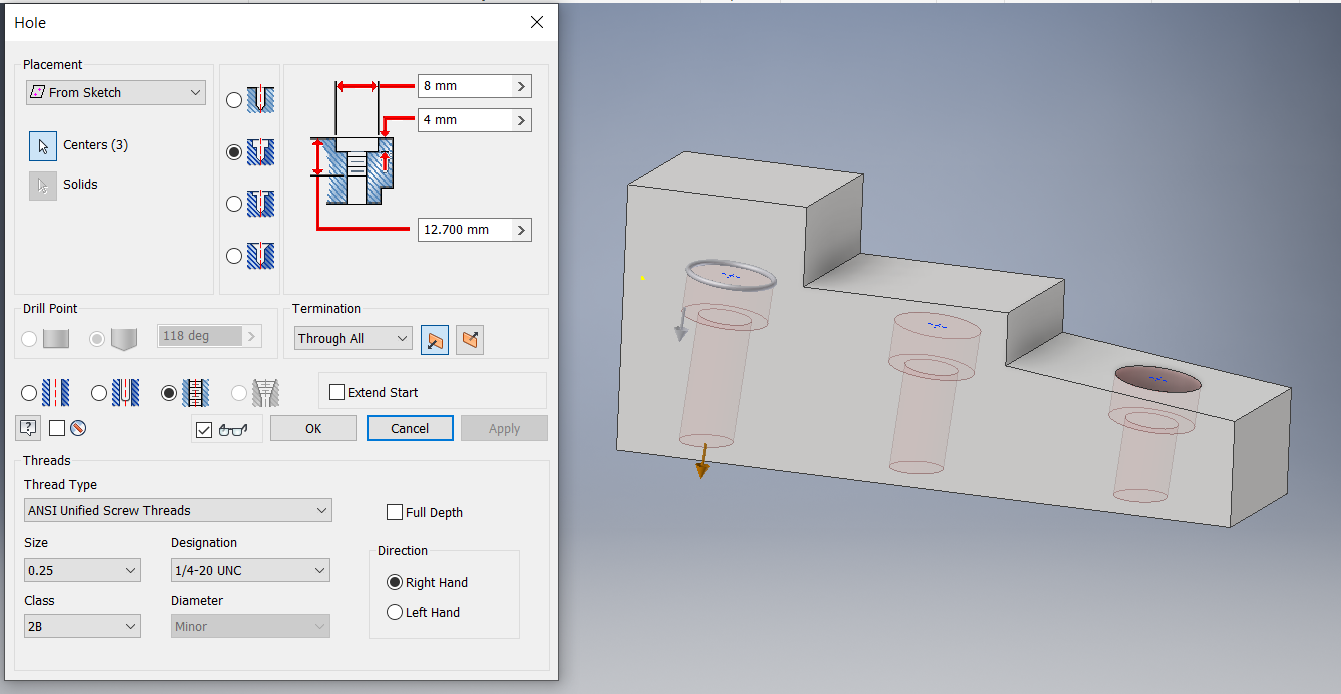Click the taper tapped hole icon
The height and width of the screenshot is (694, 1341).
(x=265, y=393)
